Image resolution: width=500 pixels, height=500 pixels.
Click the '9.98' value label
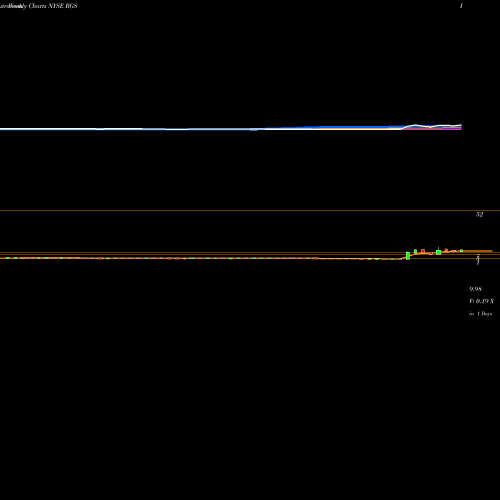pyautogui.click(x=475, y=289)
